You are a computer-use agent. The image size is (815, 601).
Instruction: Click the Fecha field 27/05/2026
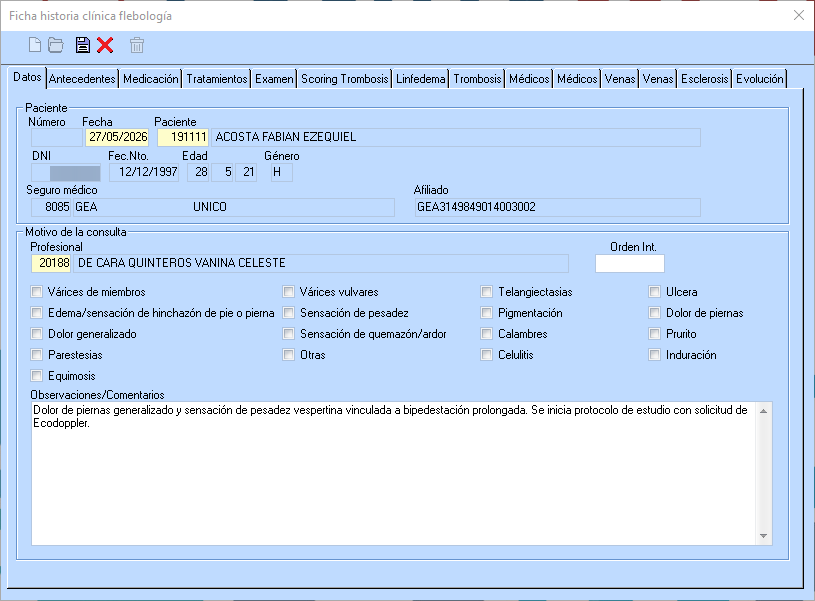click(117, 137)
